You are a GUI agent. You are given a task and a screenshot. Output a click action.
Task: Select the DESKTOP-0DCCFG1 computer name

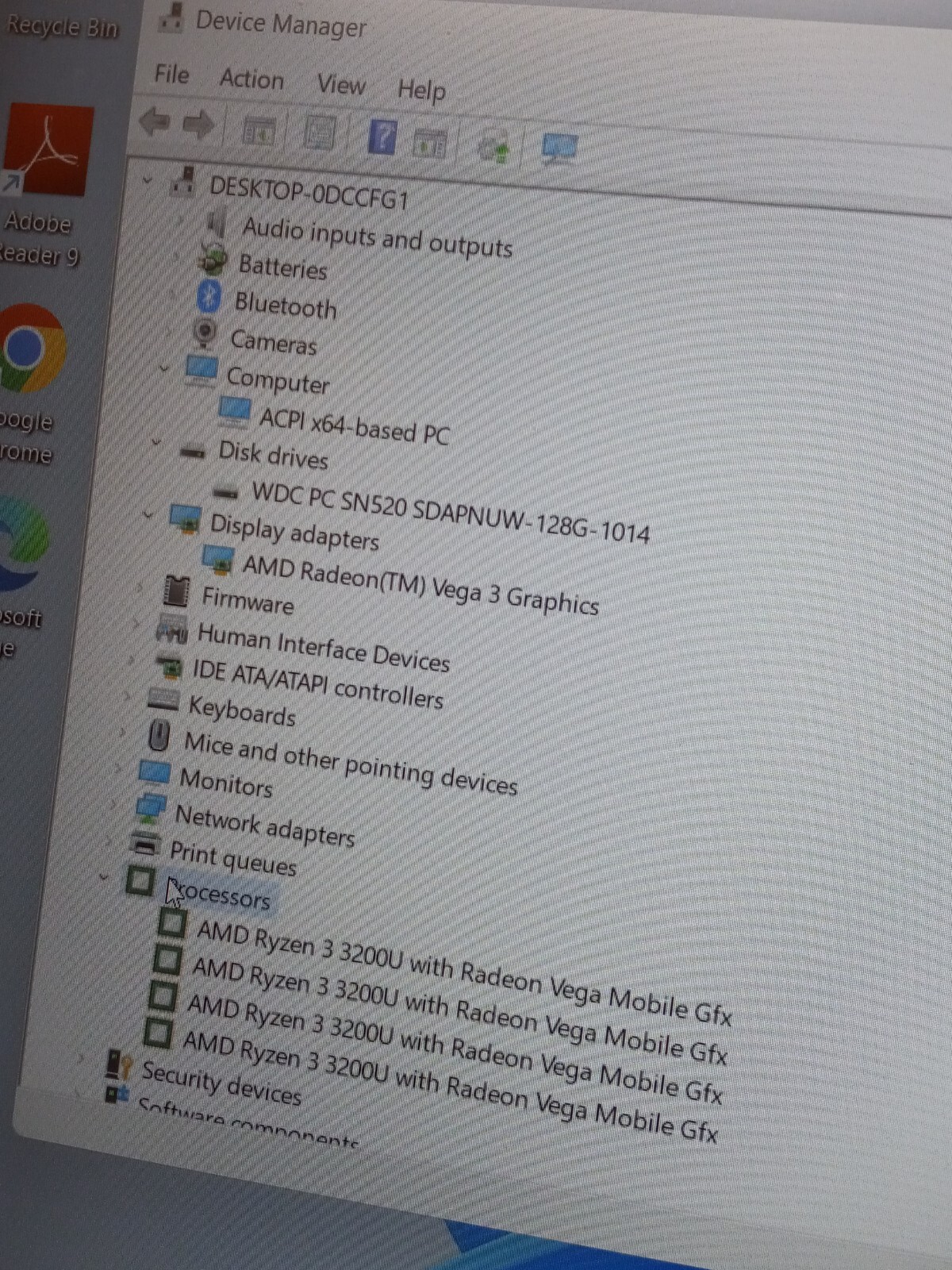coord(309,192)
